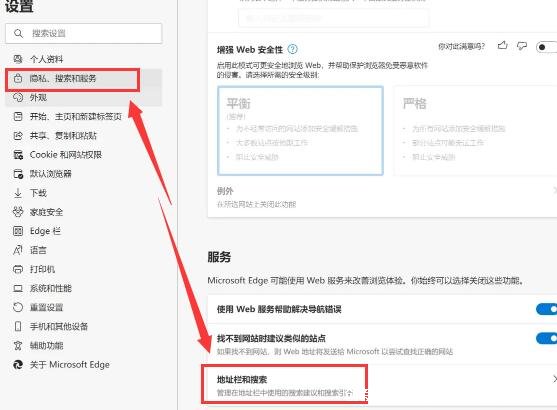This screenshot has width=557, height=410.
Task: Click help question mark next to 增强 Web 安全性
Action: (292, 49)
